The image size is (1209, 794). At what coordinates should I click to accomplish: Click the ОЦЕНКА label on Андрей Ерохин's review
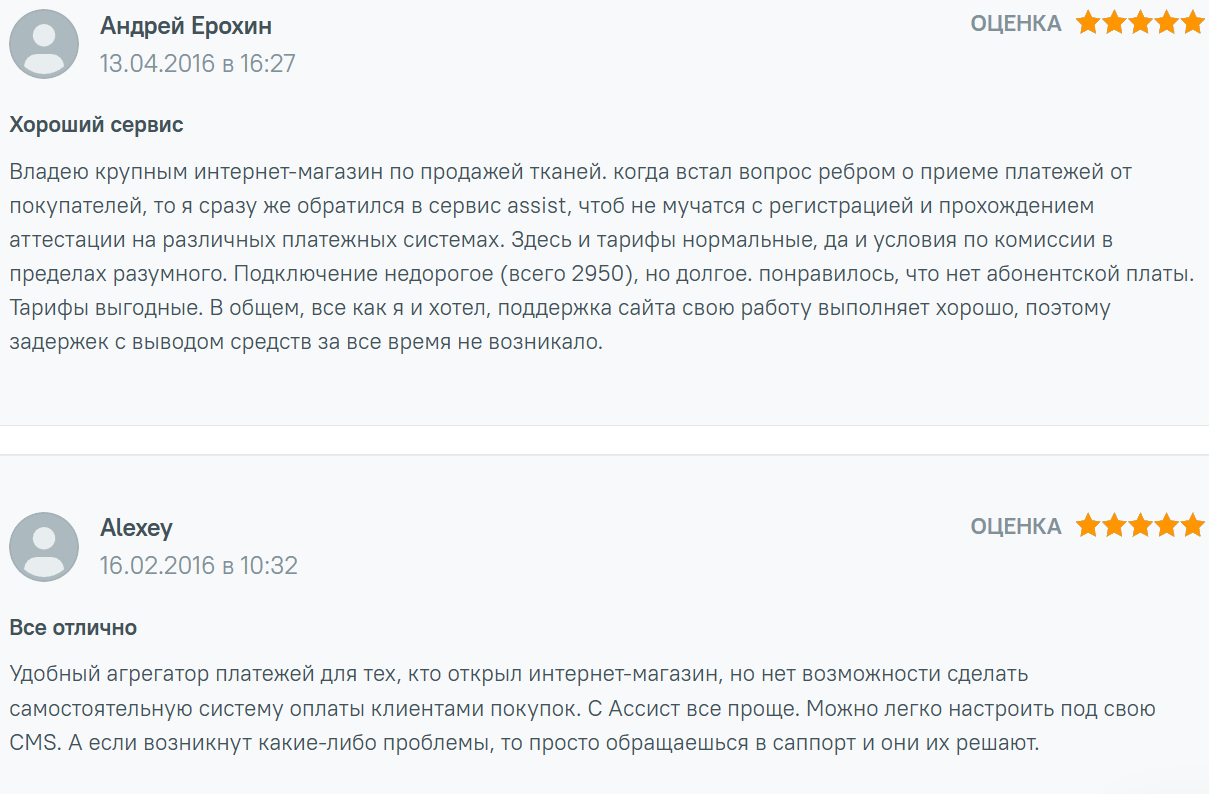pos(1015,24)
